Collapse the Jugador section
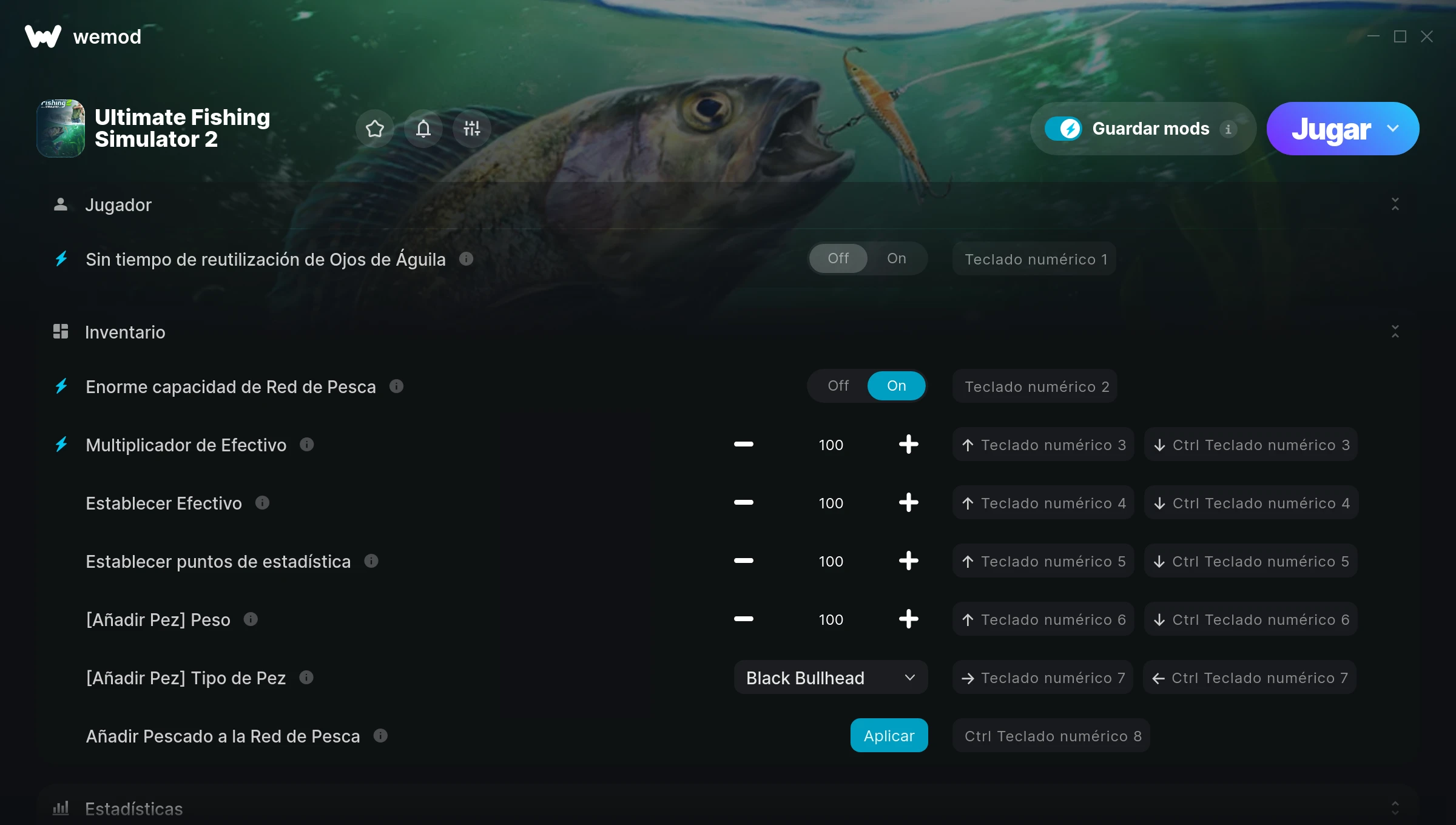The image size is (1456, 825). [x=1395, y=204]
